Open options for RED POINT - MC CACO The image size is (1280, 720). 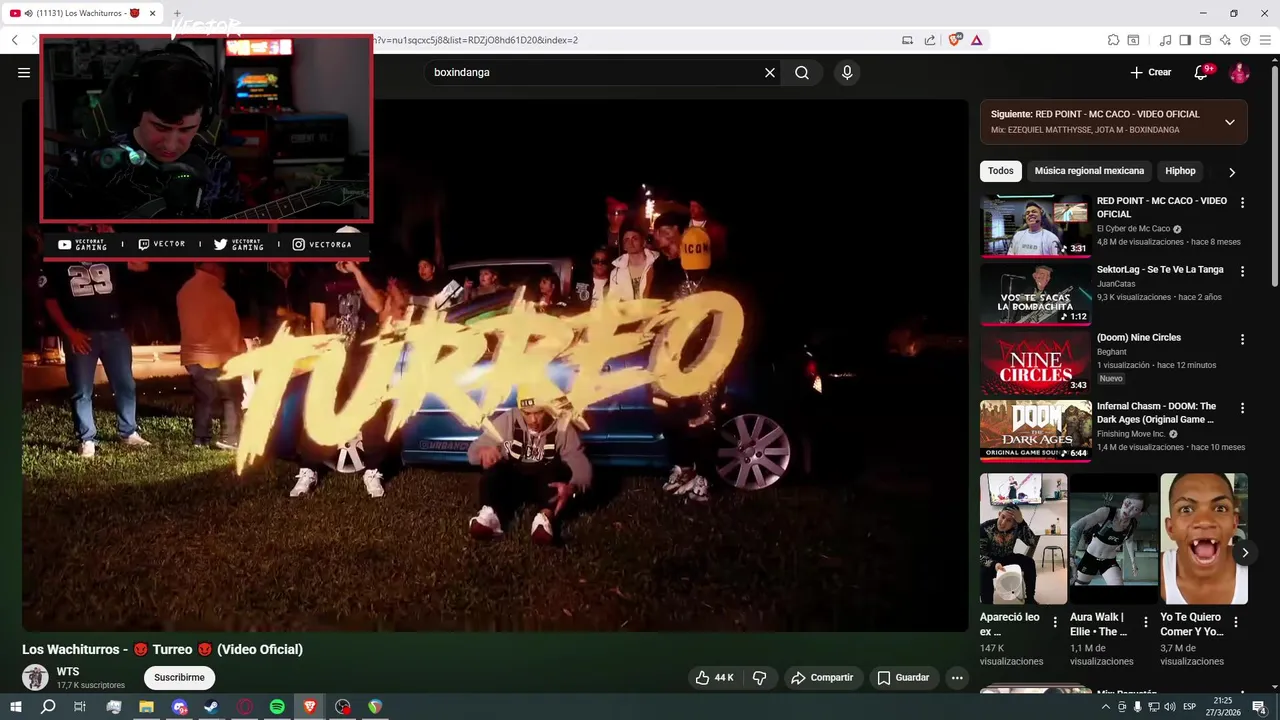(x=1243, y=202)
